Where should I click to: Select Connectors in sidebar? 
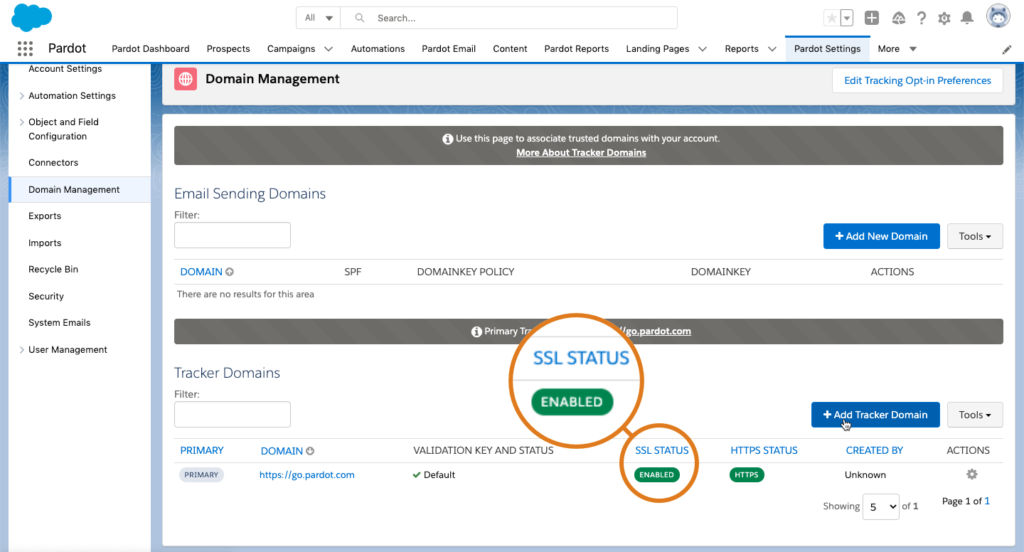click(53, 163)
